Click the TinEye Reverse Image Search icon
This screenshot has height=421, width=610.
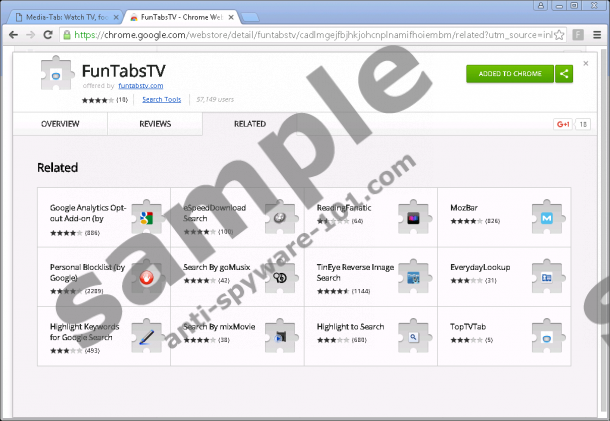click(413, 277)
